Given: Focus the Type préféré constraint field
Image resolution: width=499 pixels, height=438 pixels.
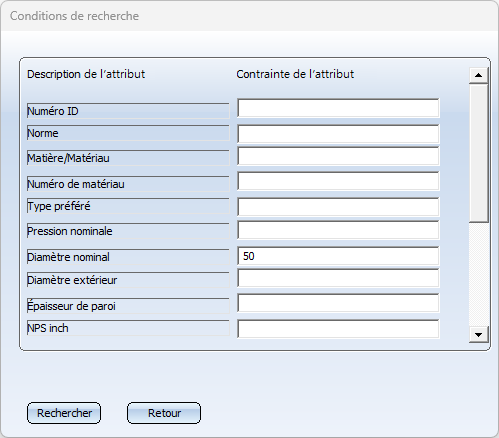Looking at the screenshot, I should [x=338, y=207].
